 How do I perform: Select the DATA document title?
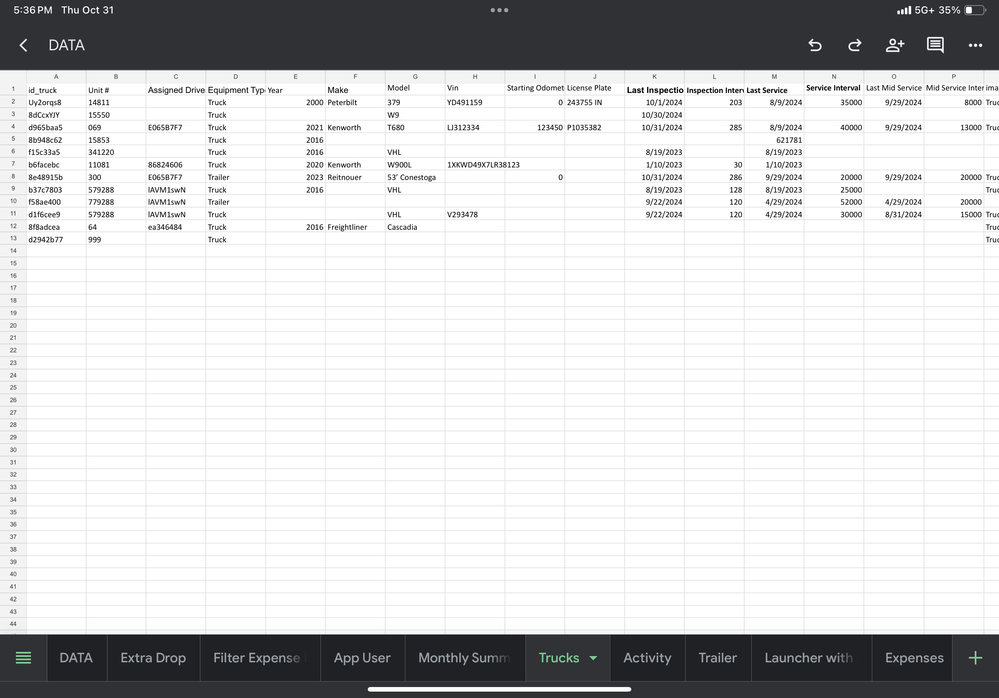66,45
